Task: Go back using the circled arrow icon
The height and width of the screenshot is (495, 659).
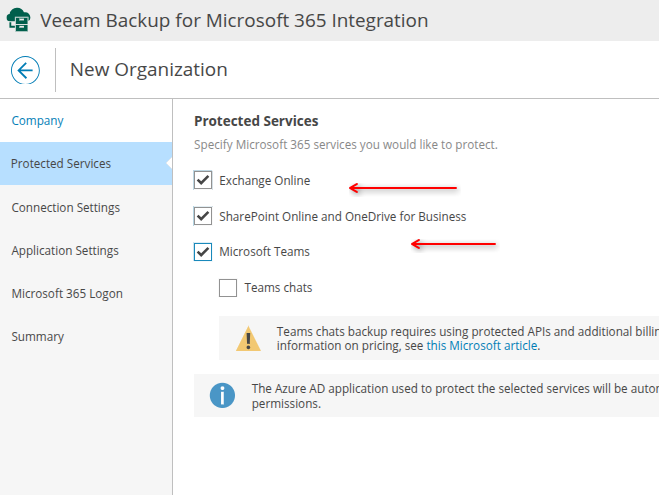Action: pyautogui.click(x=25, y=70)
